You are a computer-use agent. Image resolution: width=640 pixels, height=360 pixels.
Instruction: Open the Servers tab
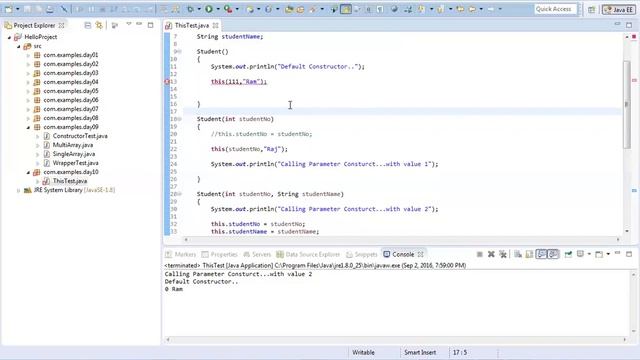tap(257, 254)
